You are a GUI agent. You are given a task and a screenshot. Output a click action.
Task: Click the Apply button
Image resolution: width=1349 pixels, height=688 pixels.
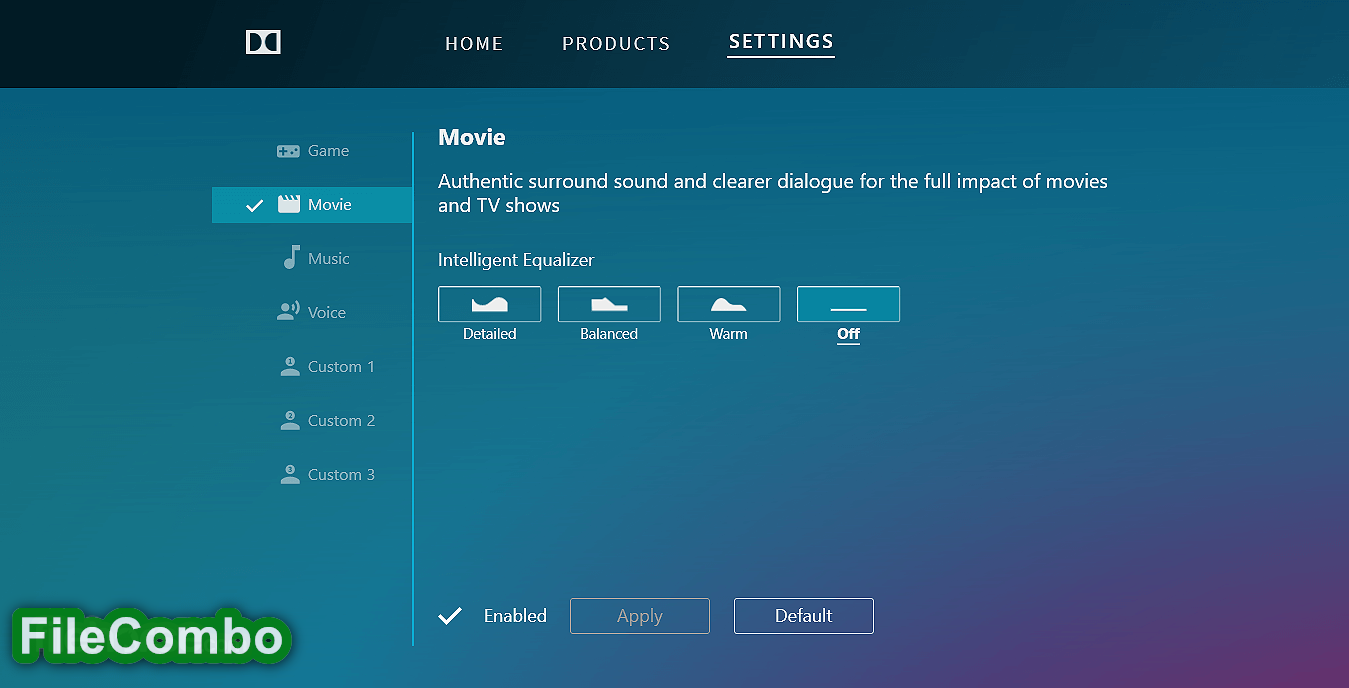639,615
